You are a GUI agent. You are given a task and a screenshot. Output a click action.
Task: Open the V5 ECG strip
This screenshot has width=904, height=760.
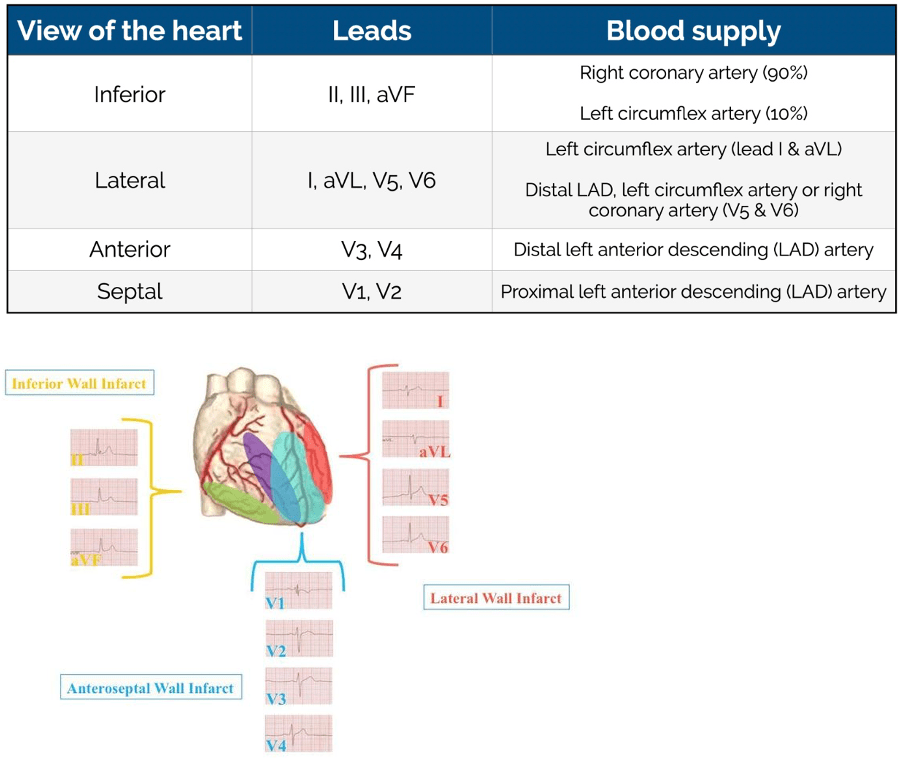(415, 487)
